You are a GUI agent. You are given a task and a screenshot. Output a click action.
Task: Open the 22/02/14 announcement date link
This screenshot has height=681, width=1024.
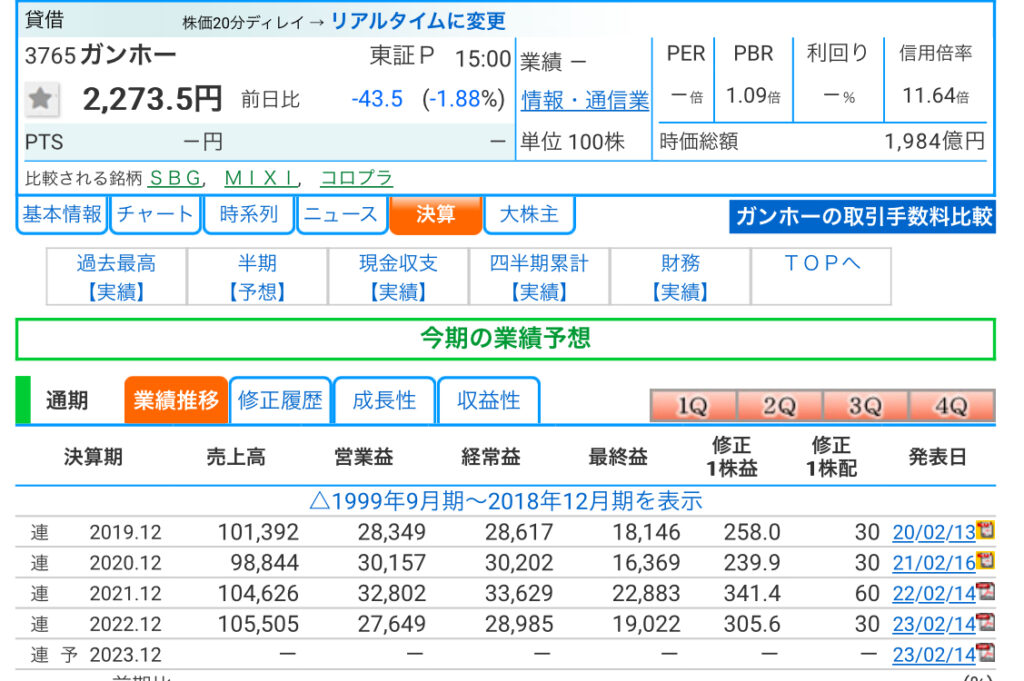[934, 594]
